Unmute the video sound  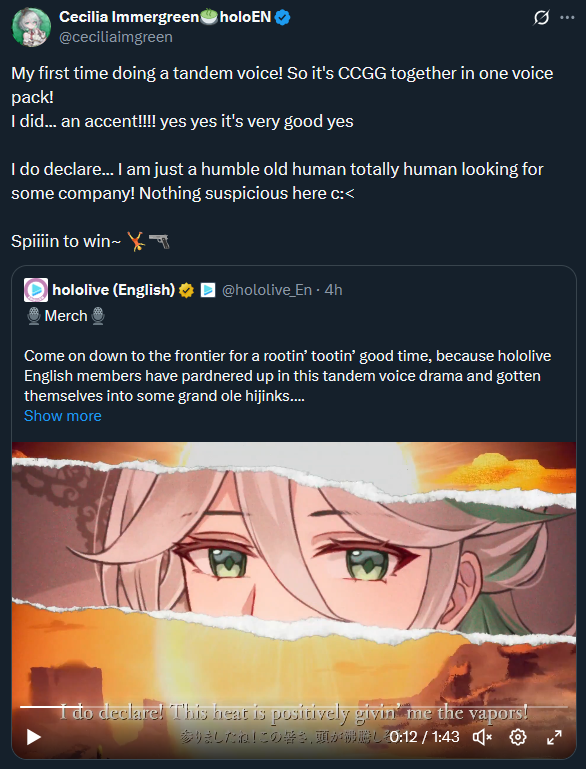pyautogui.click(x=482, y=737)
